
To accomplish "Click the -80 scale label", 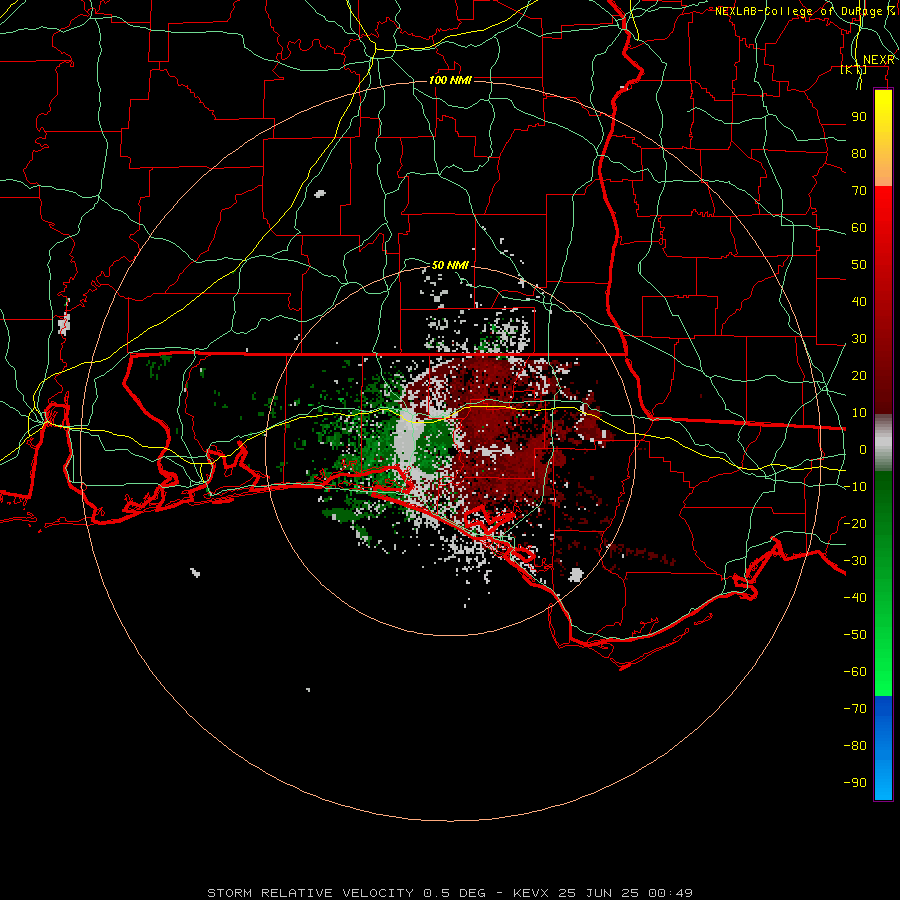I will tap(855, 746).
